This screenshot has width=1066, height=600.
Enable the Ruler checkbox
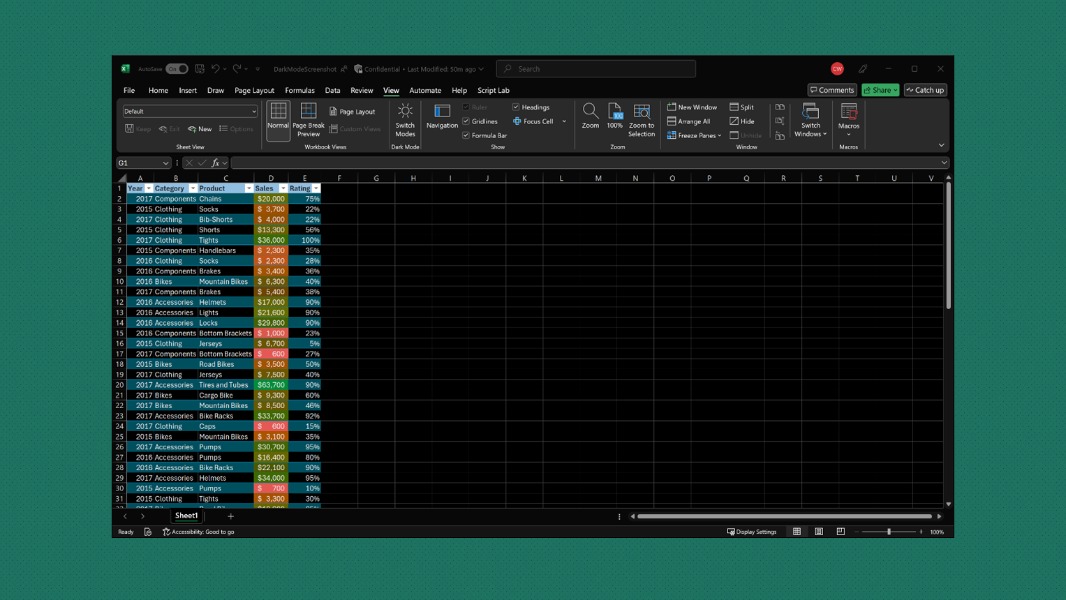464,107
